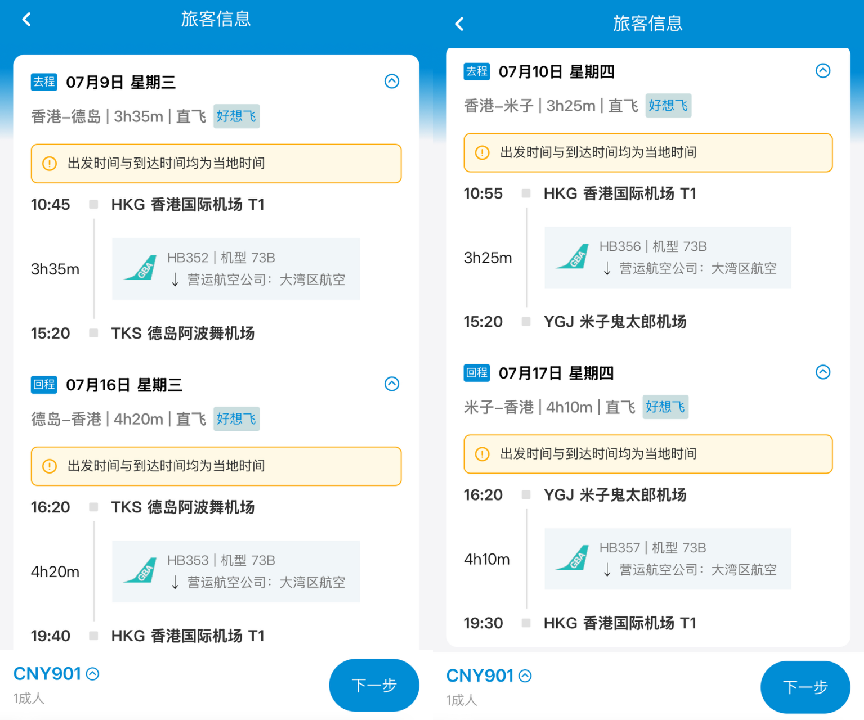
Task: Go back from the left passenger info screen
Action: [26, 19]
